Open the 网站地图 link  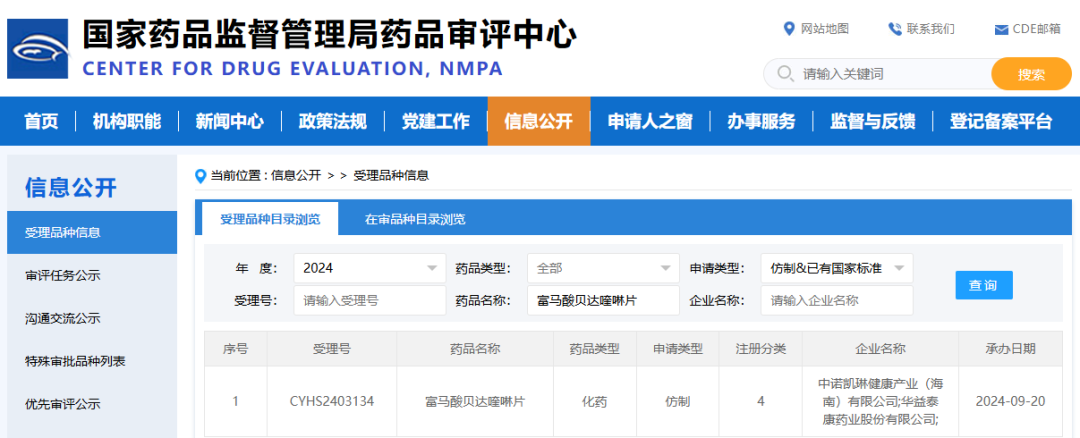tap(824, 29)
